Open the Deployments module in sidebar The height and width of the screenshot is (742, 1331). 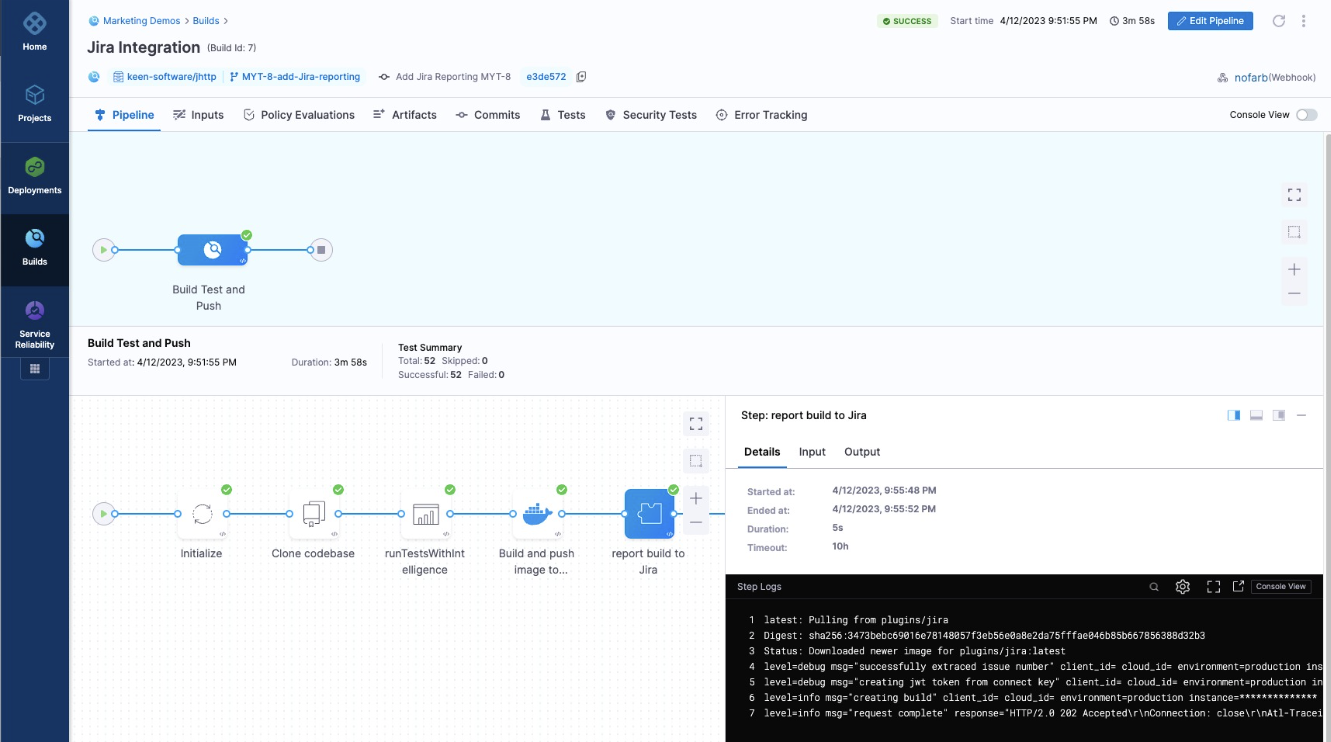pos(35,175)
